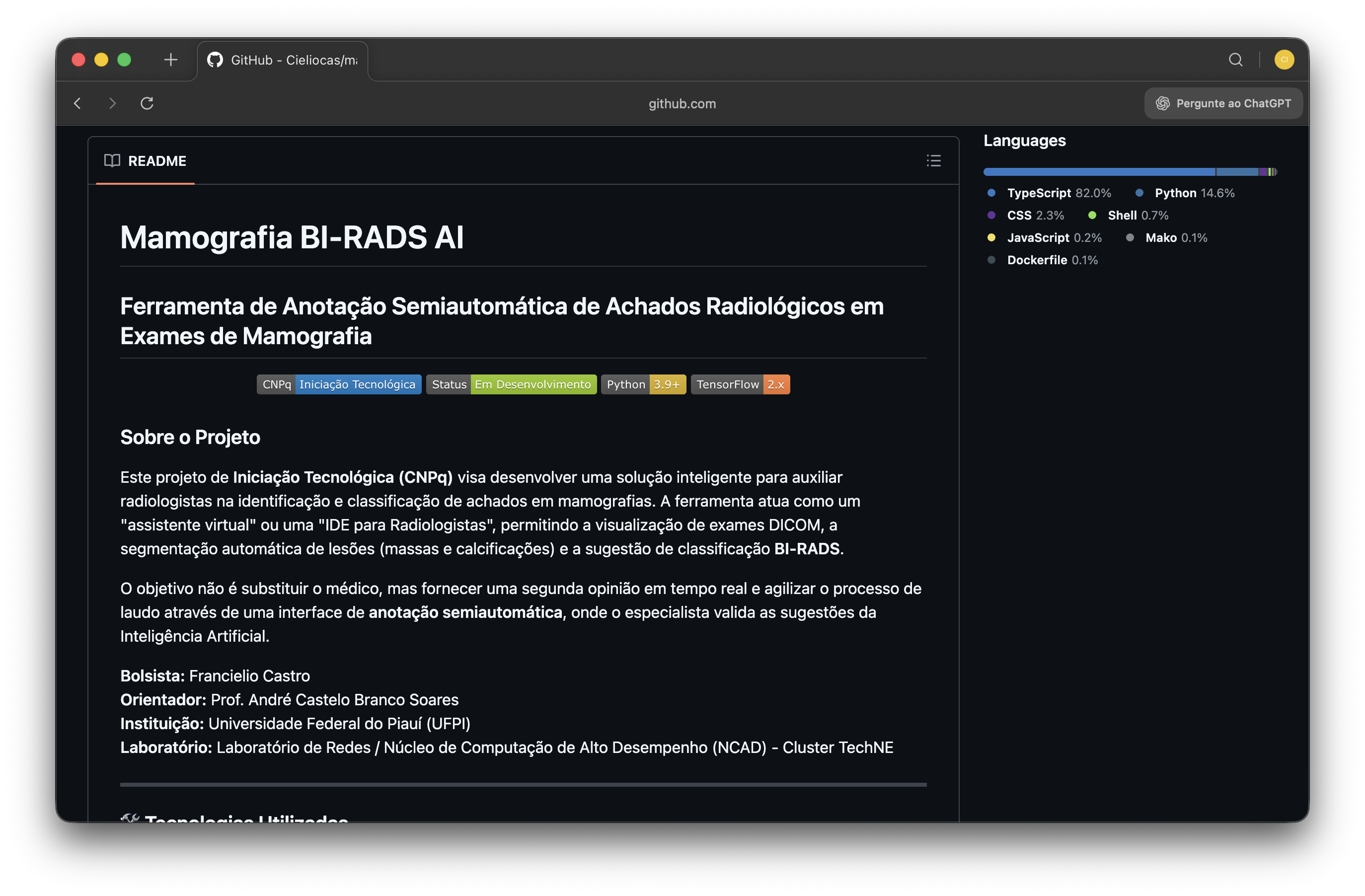Click the ChatGPT logo icon in the toolbar
This screenshot has width=1365, height=896.
coord(1164,103)
